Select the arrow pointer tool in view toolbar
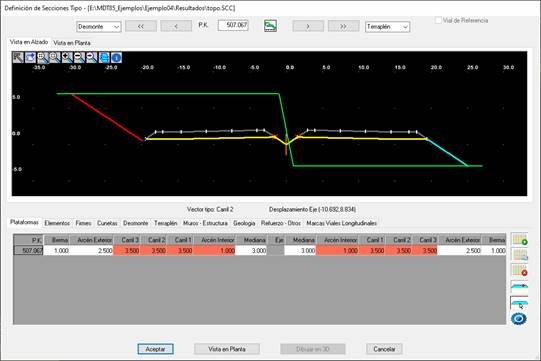This screenshot has height=361, width=541. (x=18, y=57)
